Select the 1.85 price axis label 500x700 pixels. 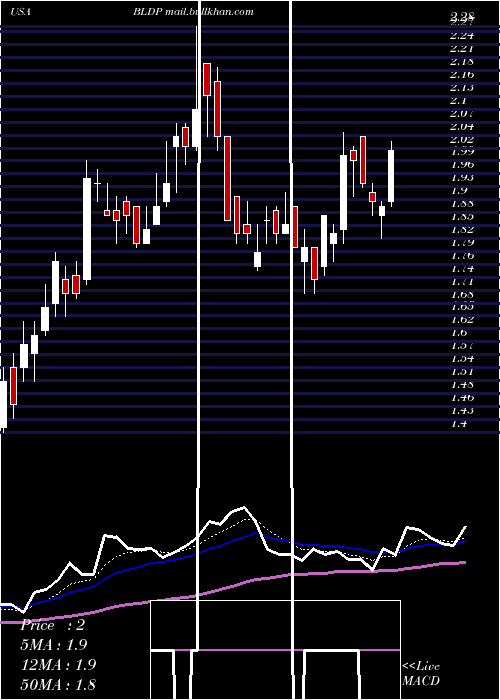462,217
